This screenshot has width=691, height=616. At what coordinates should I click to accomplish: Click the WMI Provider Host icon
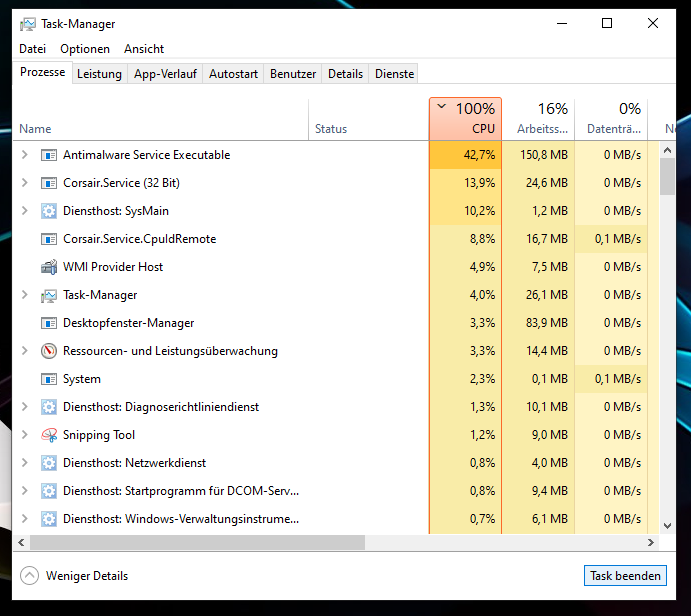(x=48, y=267)
